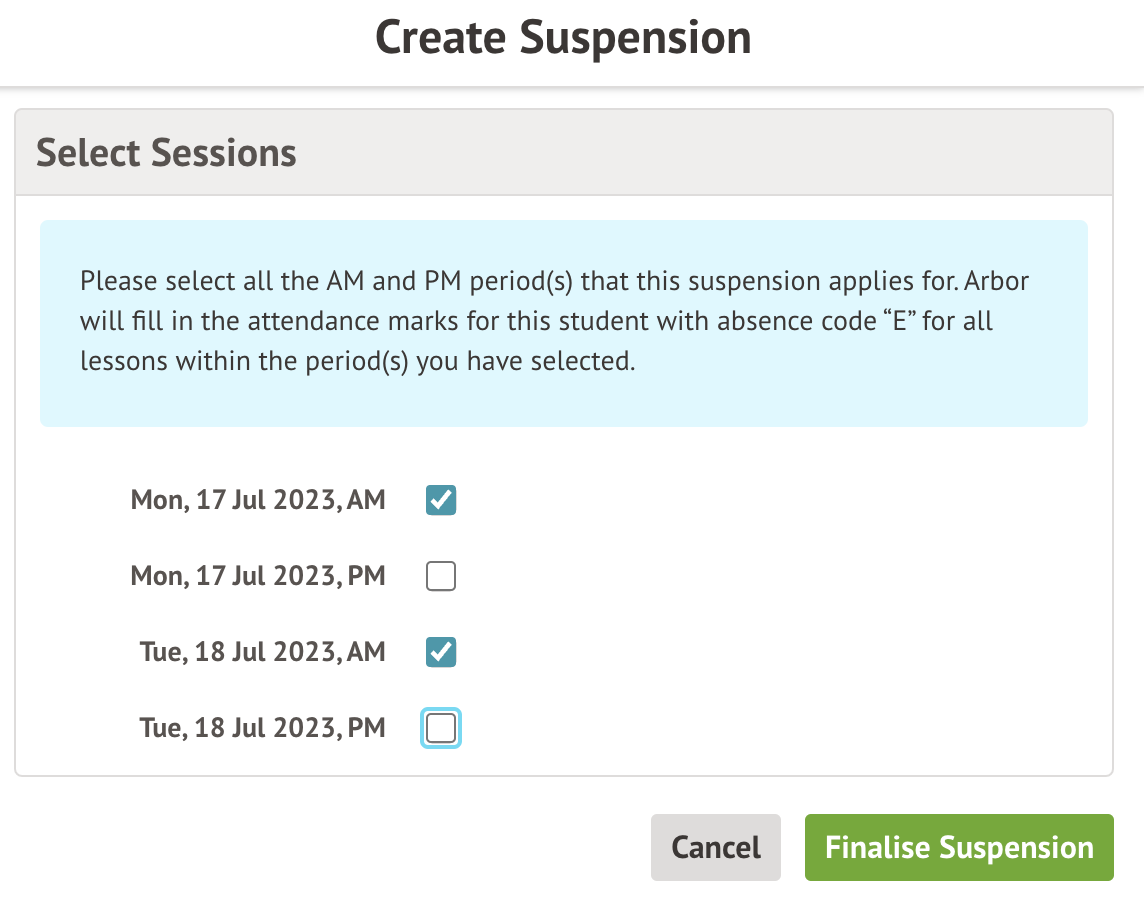This screenshot has width=1144, height=900.
Task: Enable the Tue, 18 Jul 2023, PM session
Action: (x=441, y=727)
